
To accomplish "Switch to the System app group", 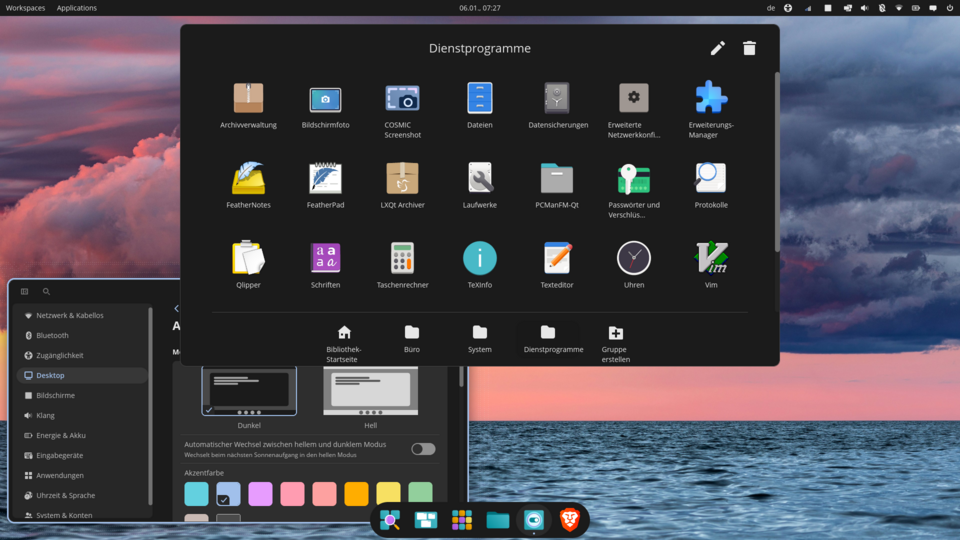I will [480, 338].
